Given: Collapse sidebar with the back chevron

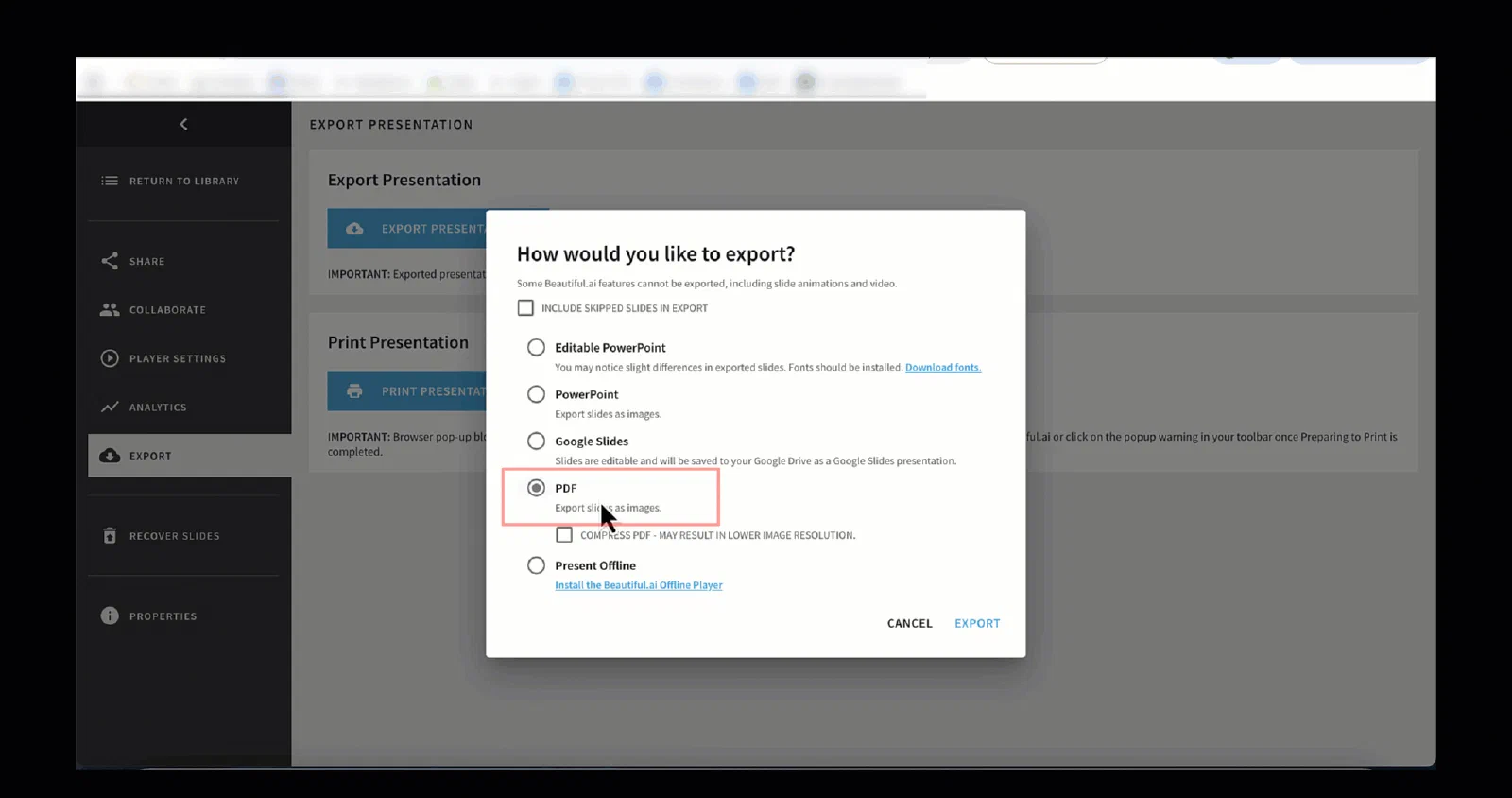Looking at the screenshot, I should point(183,124).
